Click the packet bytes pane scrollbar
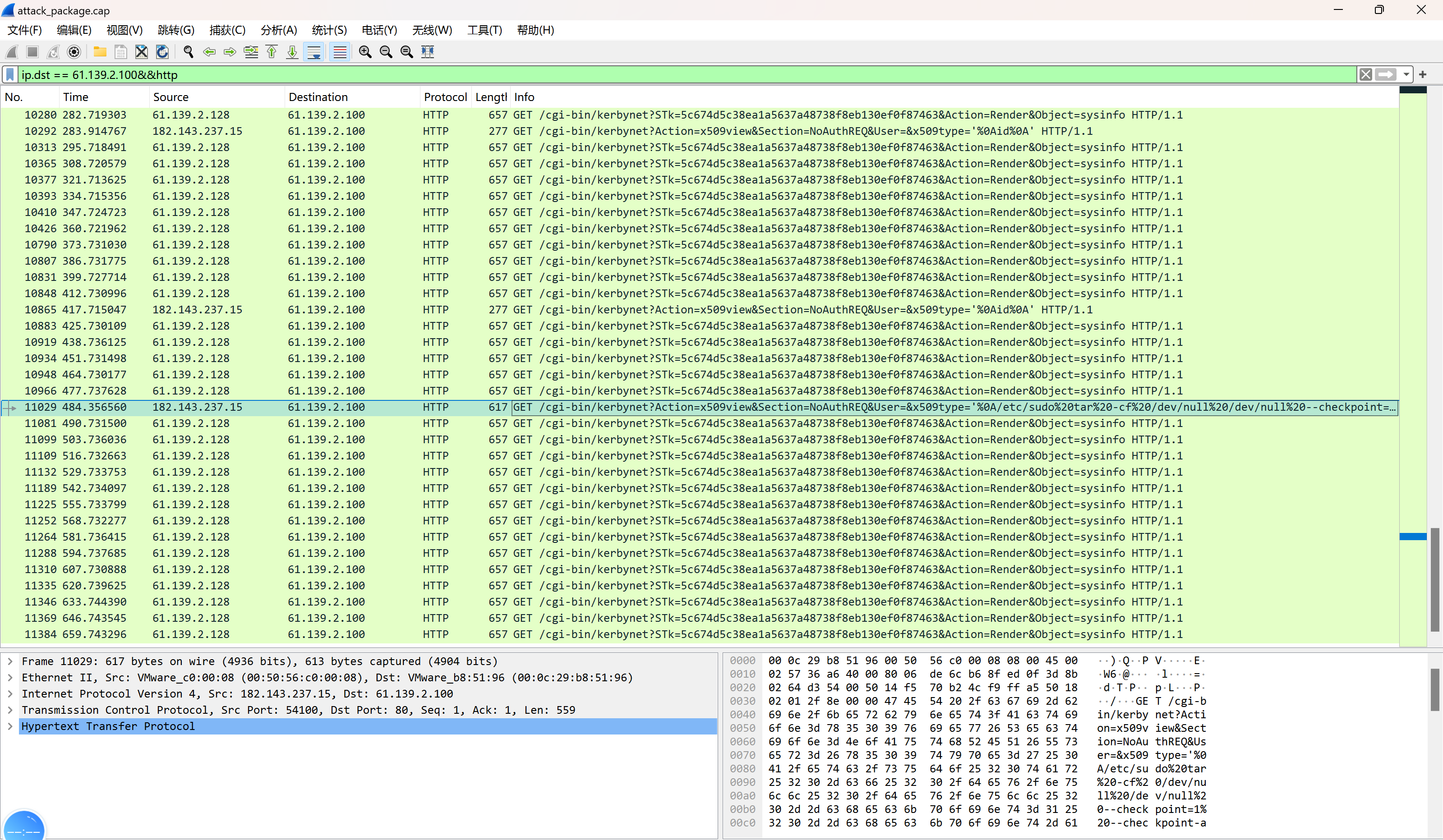 click(x=1435, y=689)
